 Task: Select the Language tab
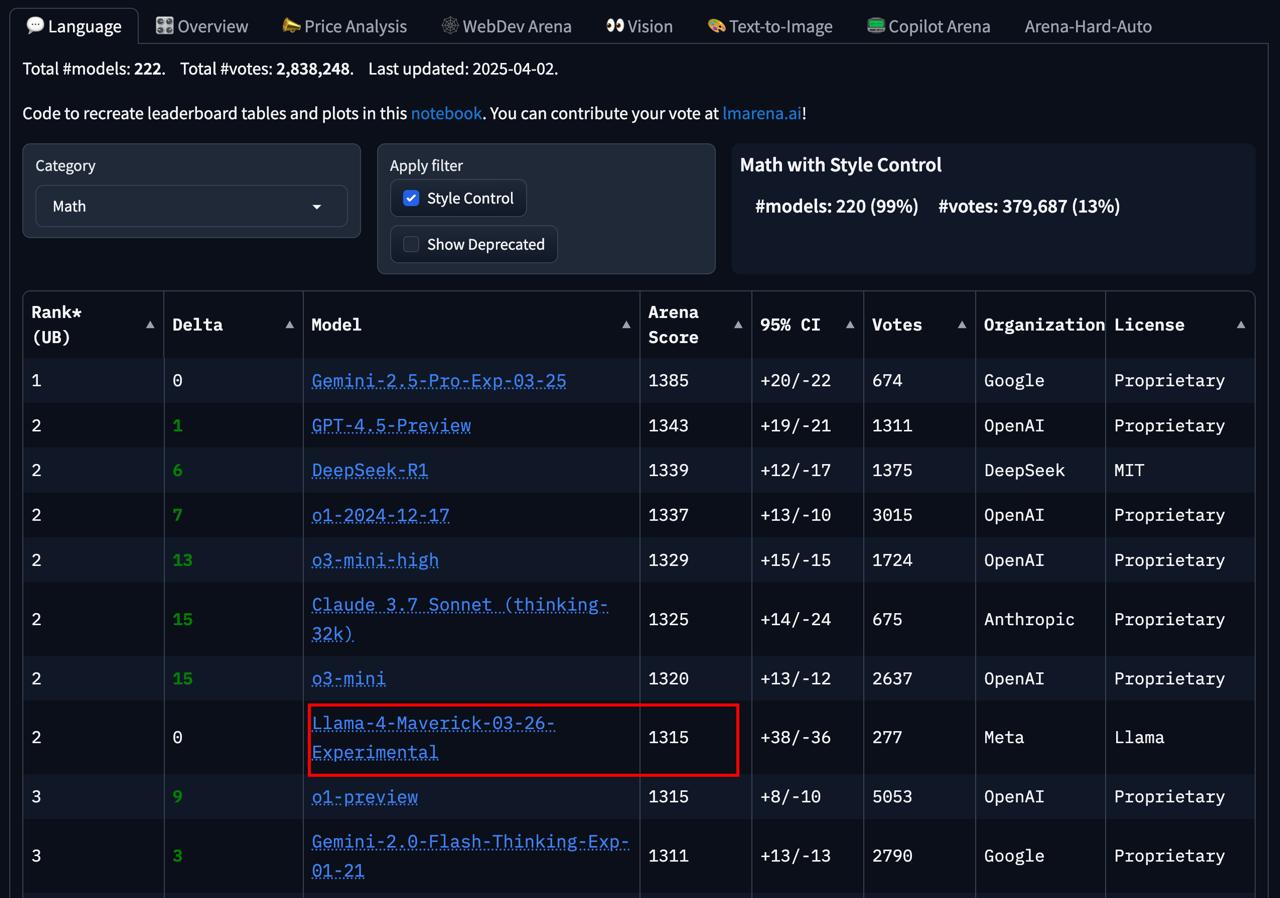(74, 26)
